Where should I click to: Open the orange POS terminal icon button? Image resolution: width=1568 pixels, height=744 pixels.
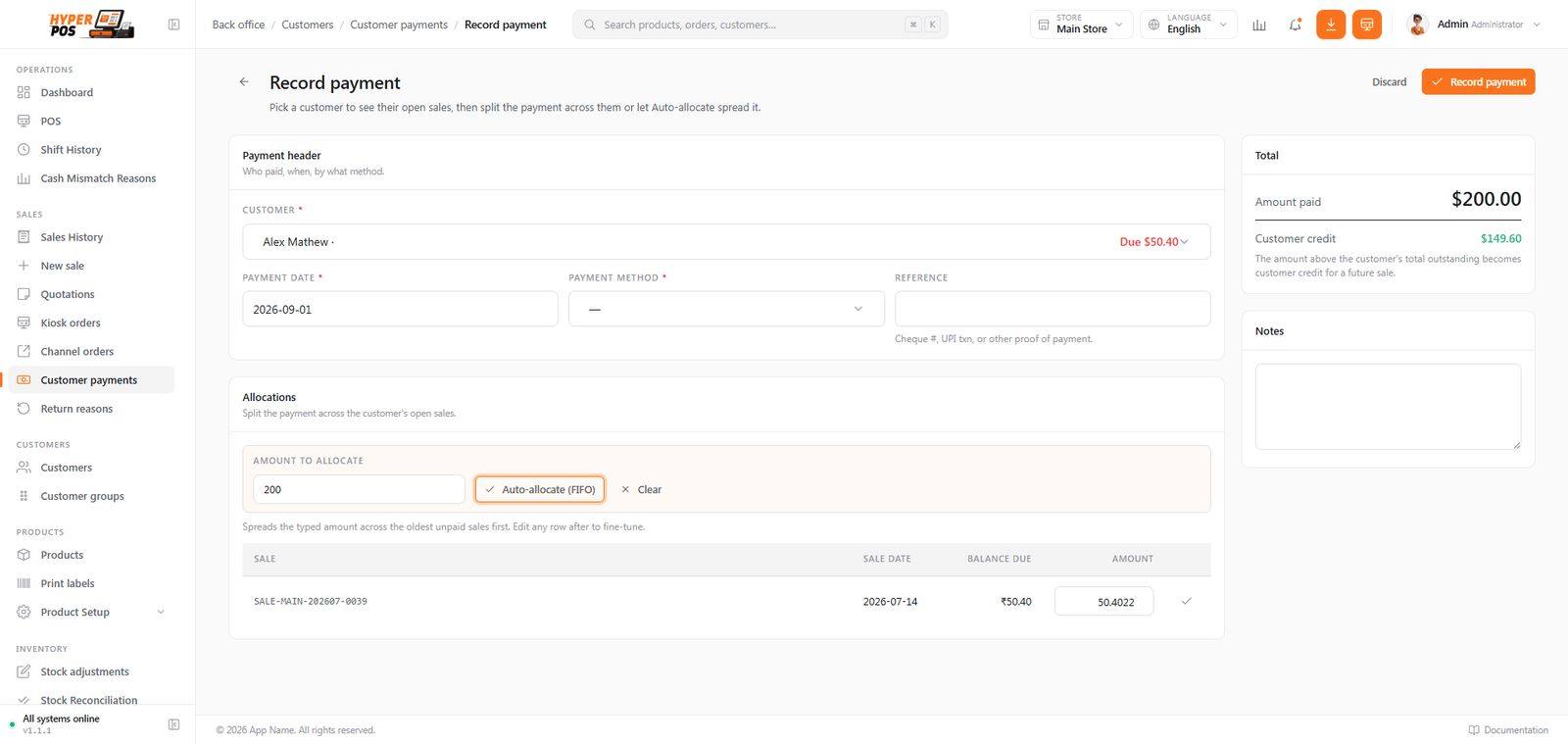1367,25
